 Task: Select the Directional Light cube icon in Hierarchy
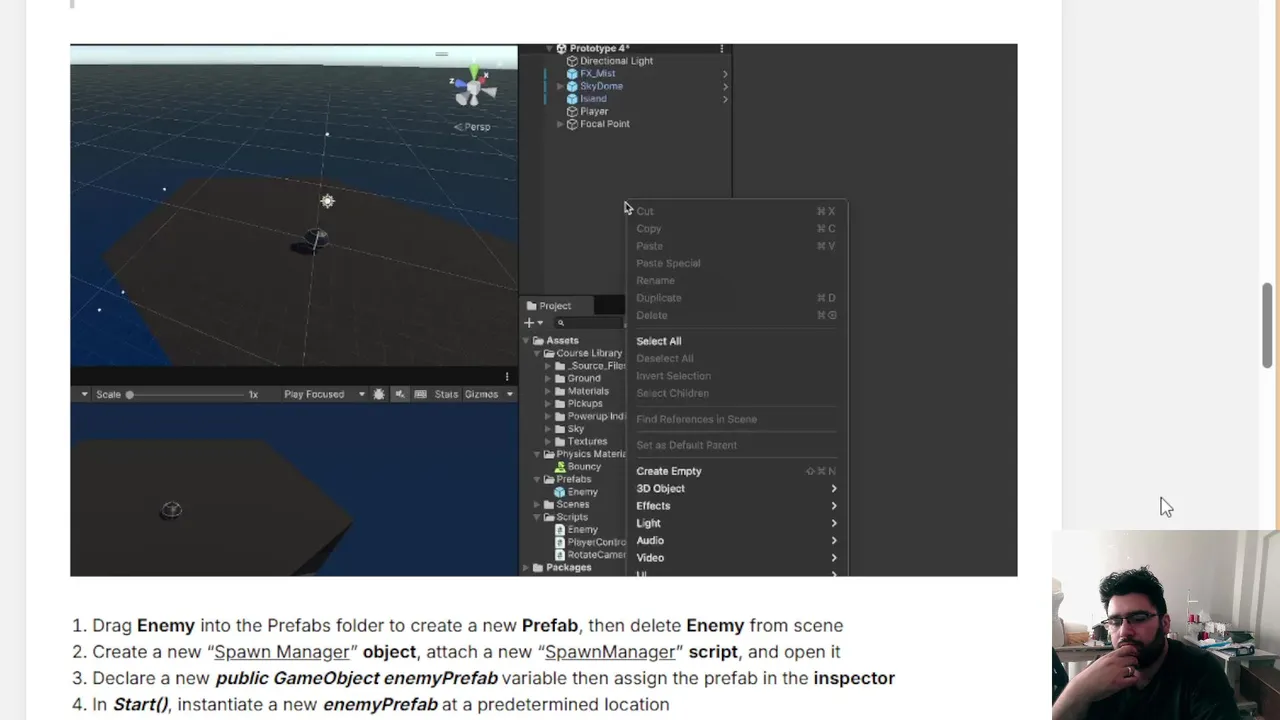point(573,61)
